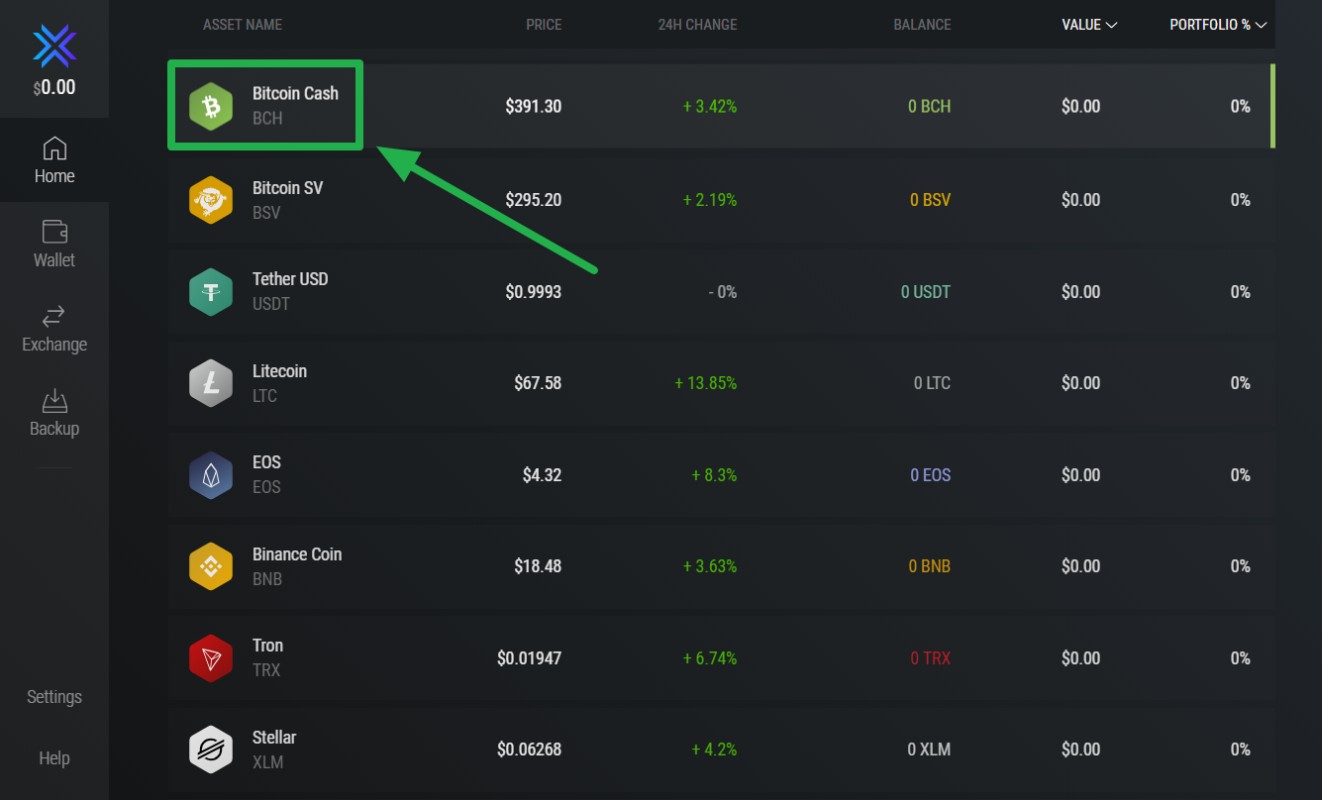Click the PRICE column header

(544, 24)
